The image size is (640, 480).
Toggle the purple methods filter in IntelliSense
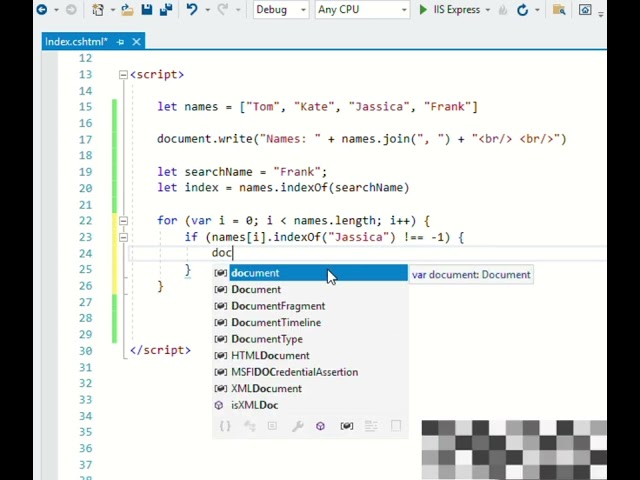coord(320,426)
